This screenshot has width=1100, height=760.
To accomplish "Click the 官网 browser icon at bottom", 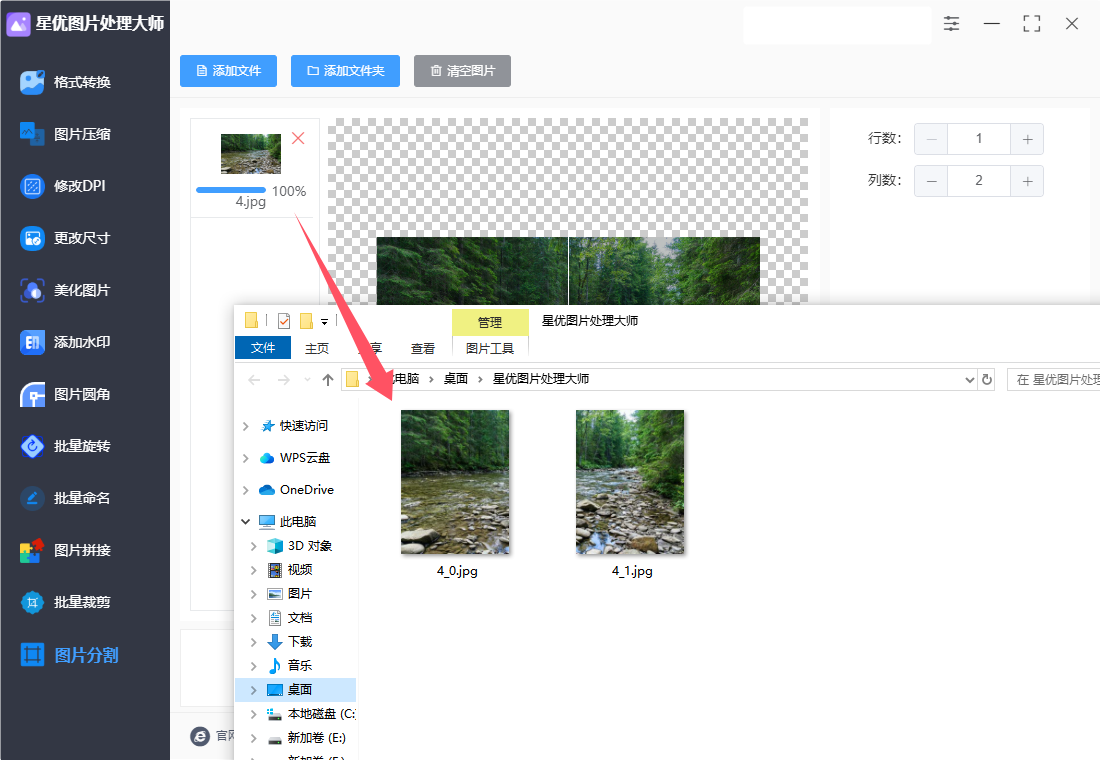I will point(200,736).
